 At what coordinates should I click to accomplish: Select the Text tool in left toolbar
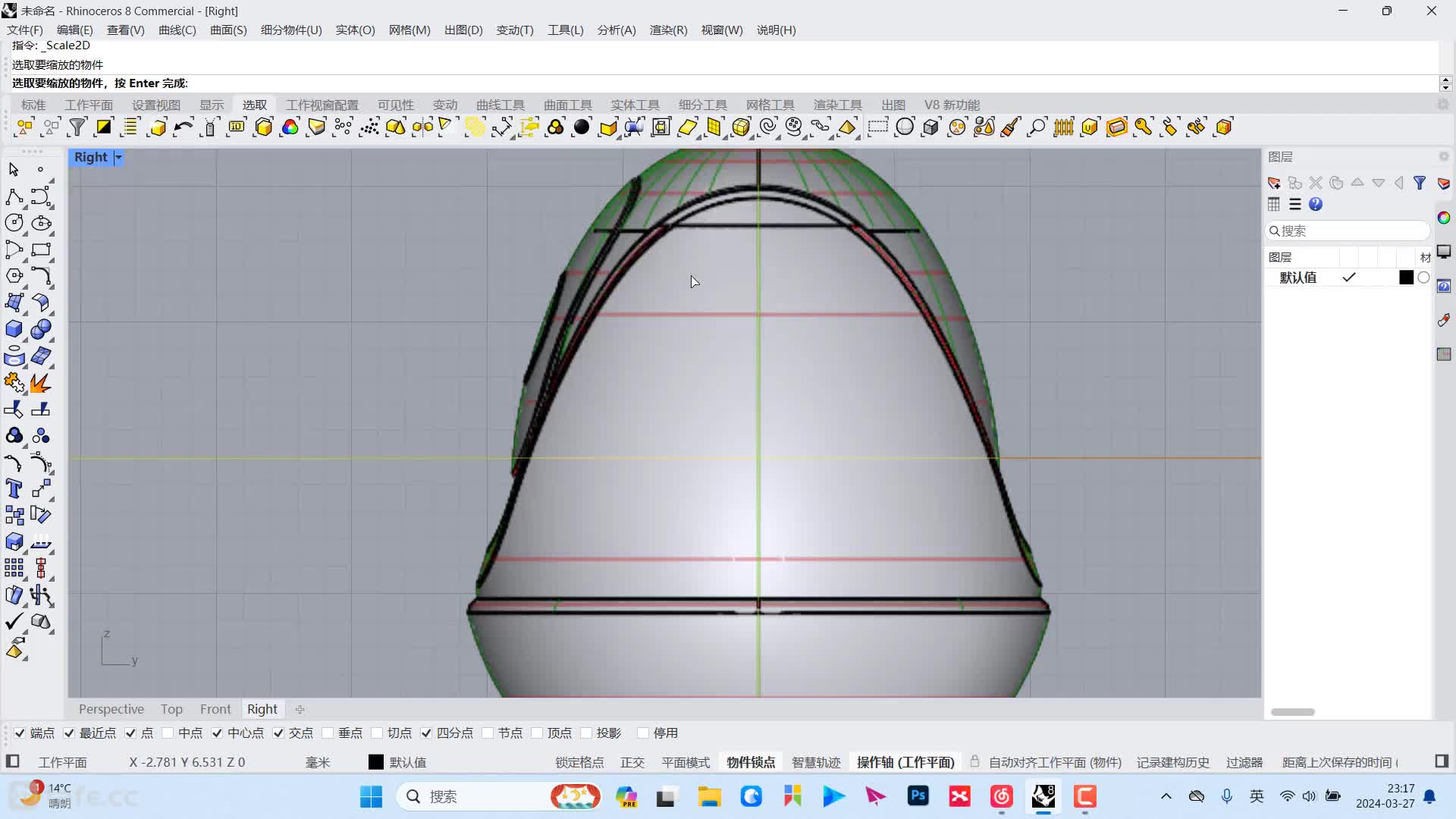pyautogui.click(x=14, y=488)
